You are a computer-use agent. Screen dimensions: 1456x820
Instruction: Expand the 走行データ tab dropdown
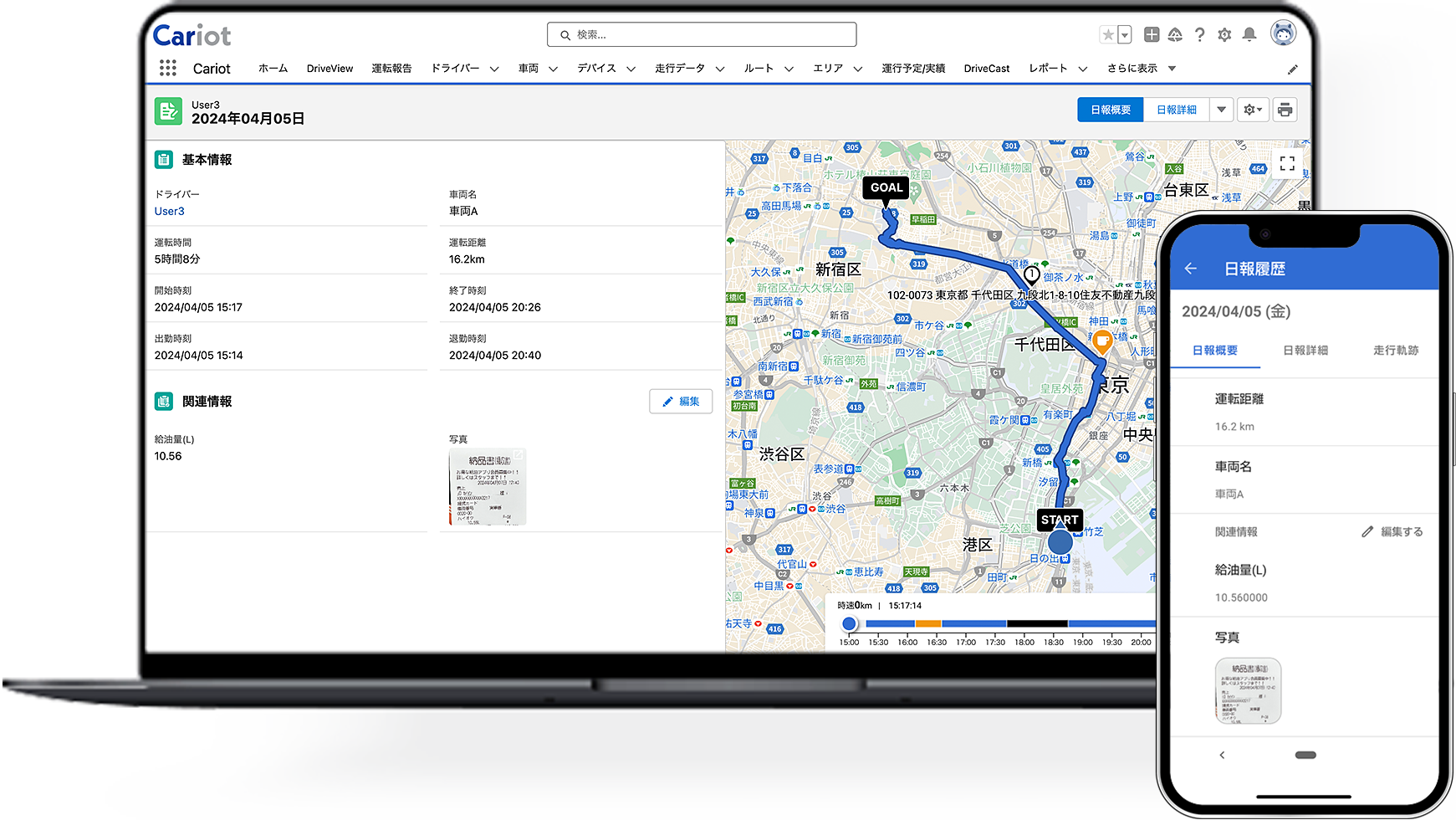click(x=720, y=69)
